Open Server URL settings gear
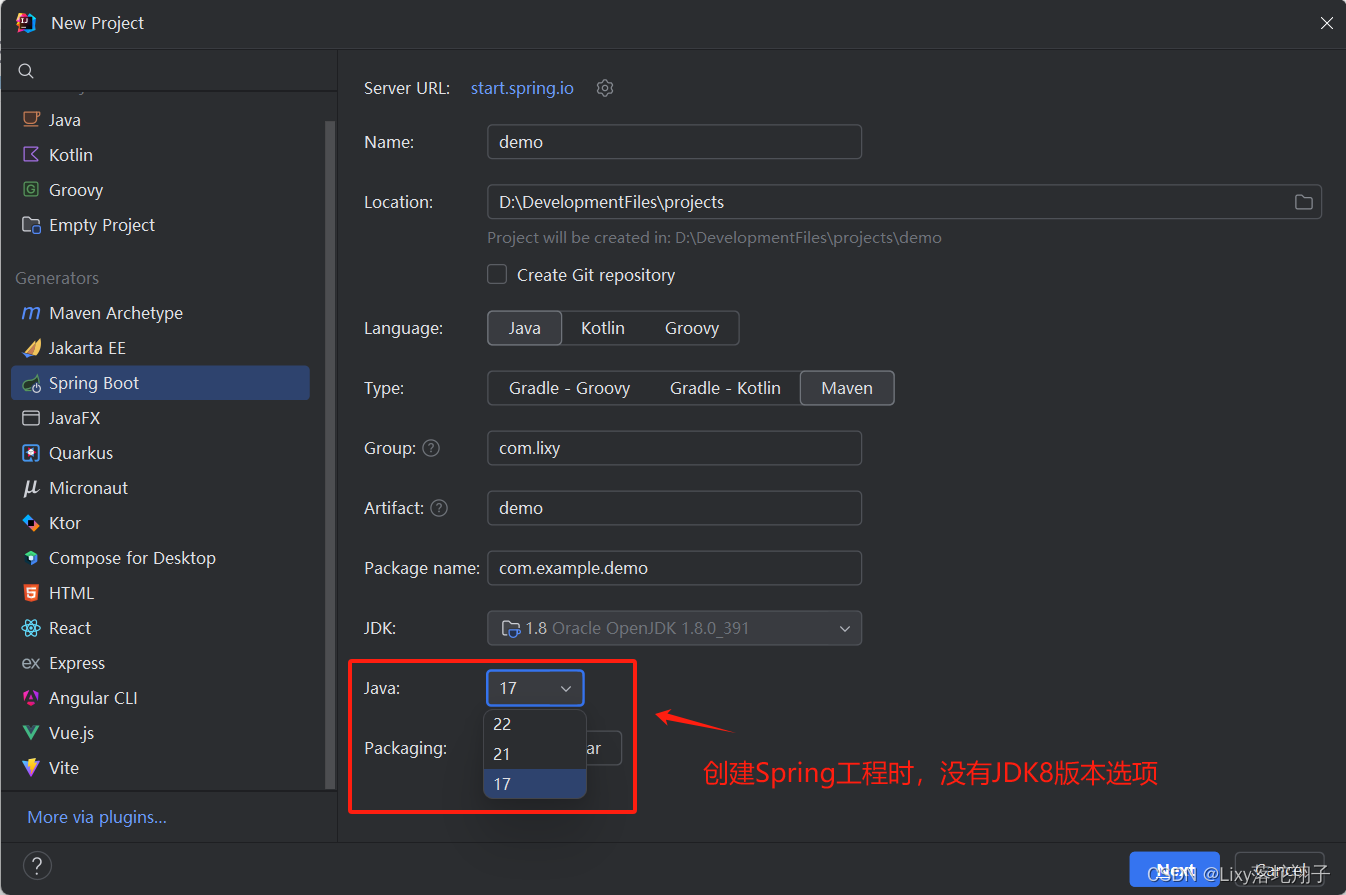The image size is (1346, 895). pyautogui.click(x=605, y=88)
